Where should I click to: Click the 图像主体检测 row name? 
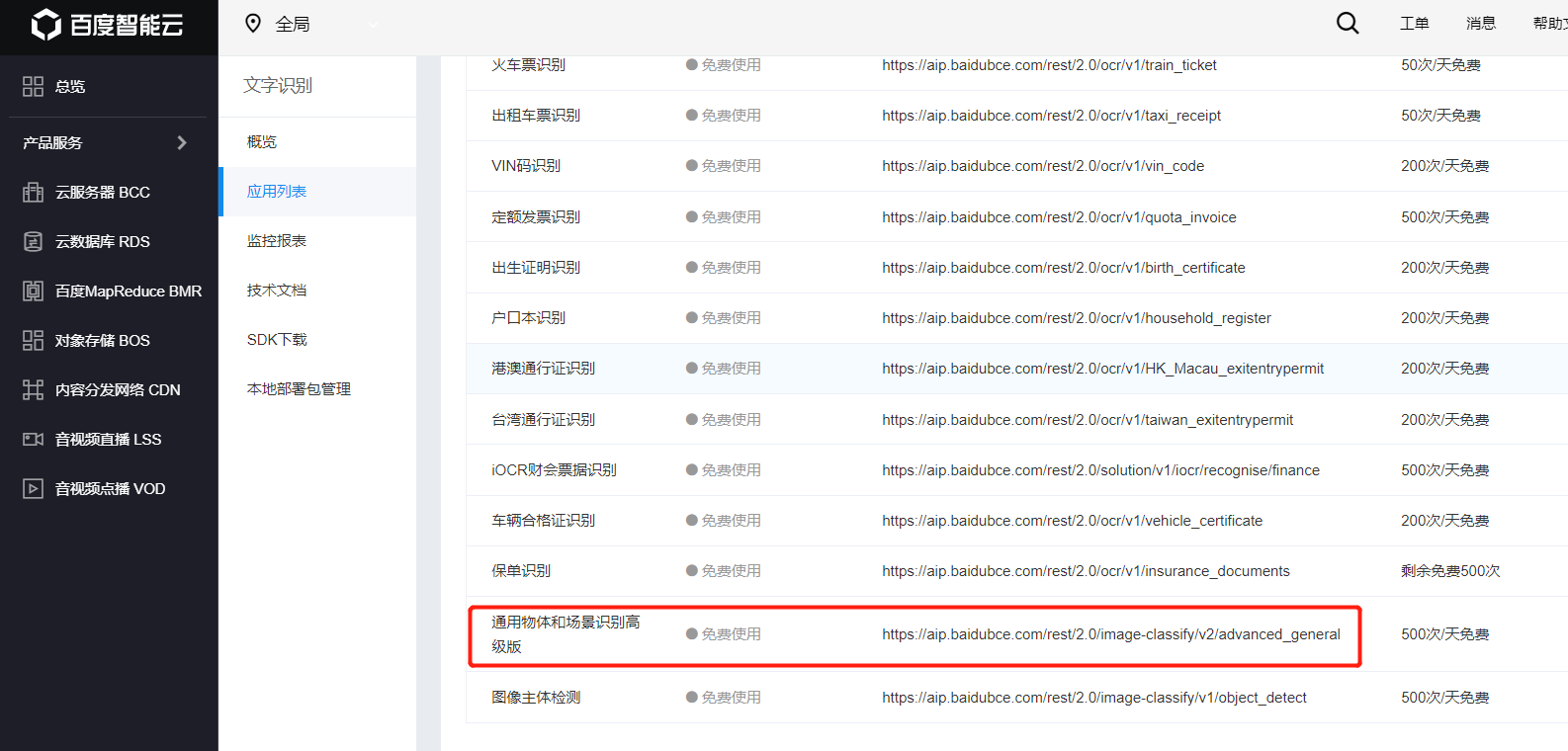[536, 698]
